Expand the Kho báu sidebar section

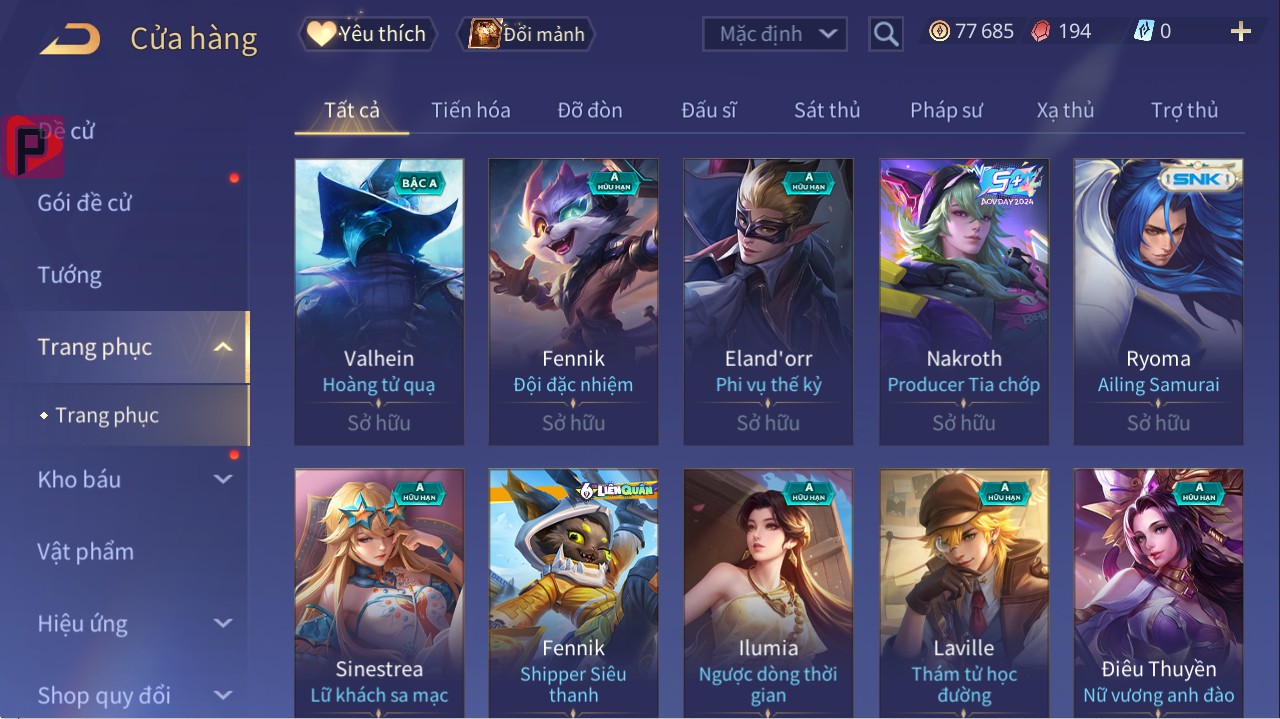tap(223, 479)
